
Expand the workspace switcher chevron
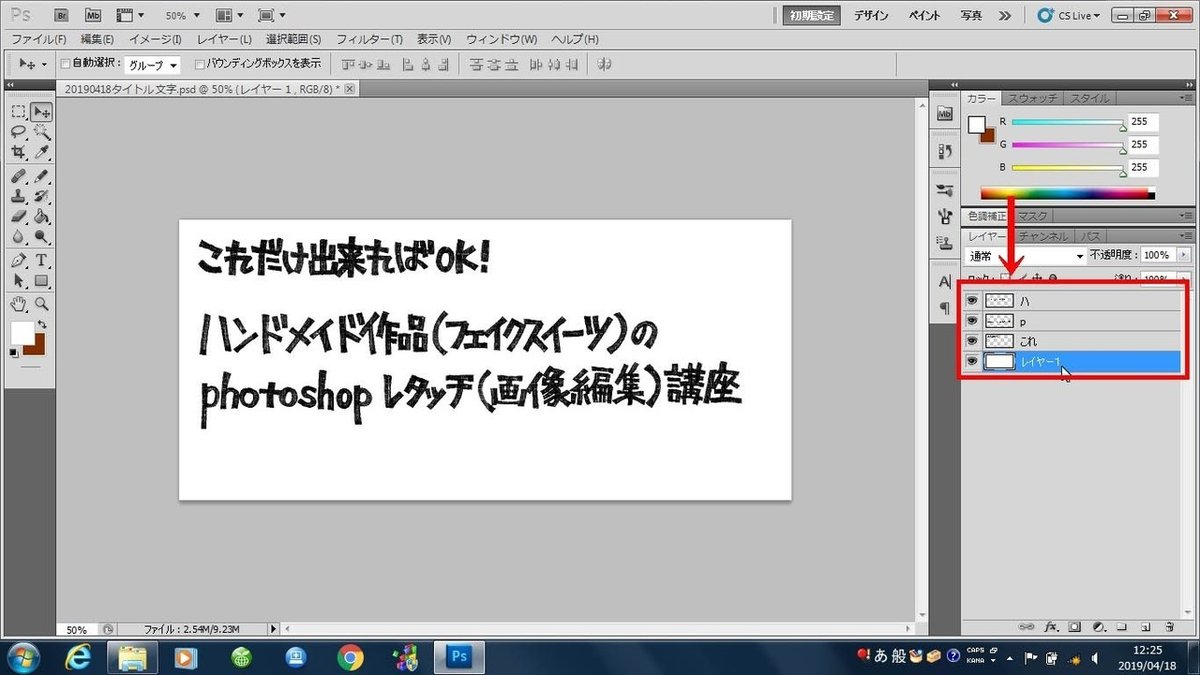click(x=1005, y=15)
